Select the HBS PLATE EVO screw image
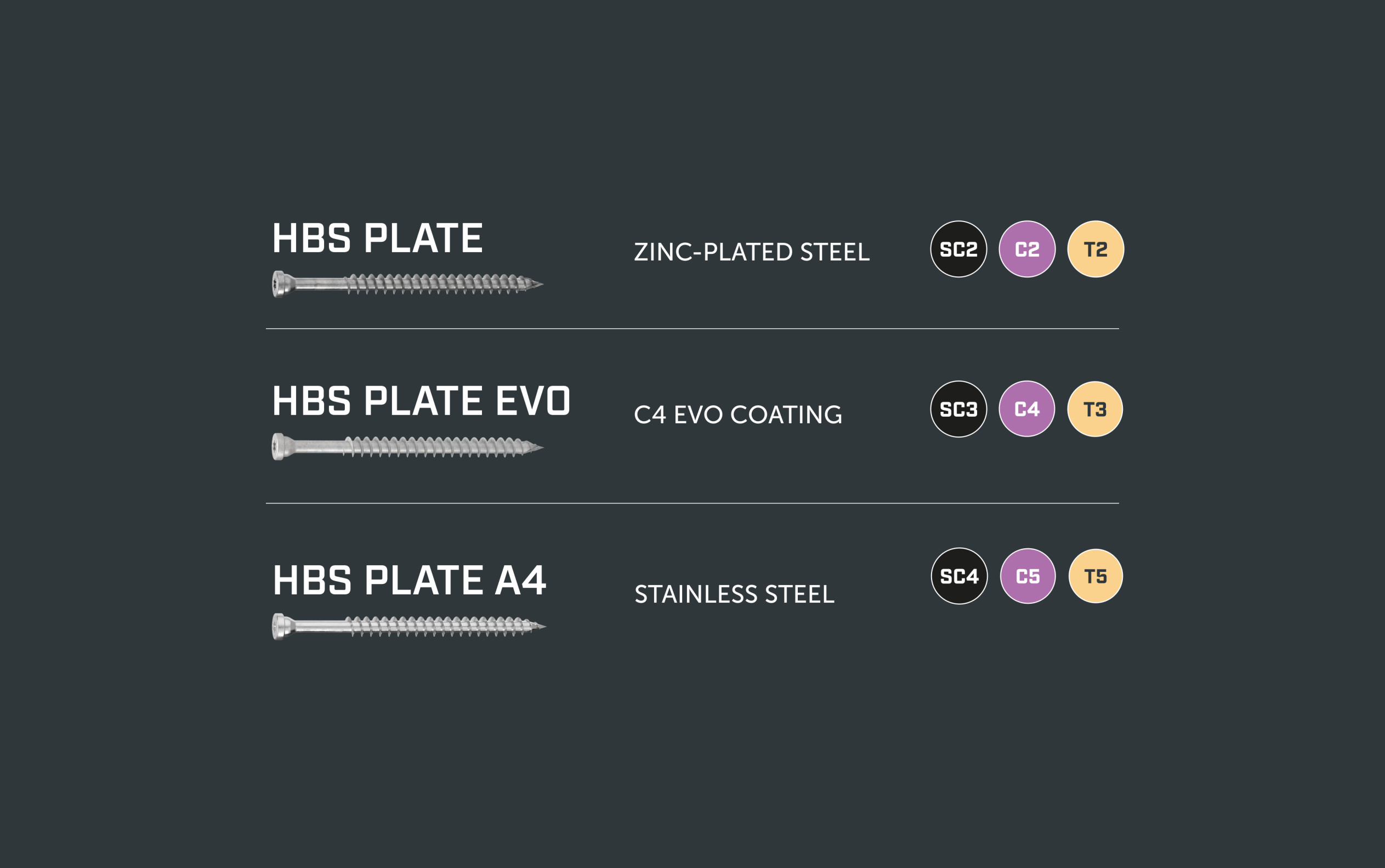The height and width of the screenshot is (868, 1385). (407, 447)
